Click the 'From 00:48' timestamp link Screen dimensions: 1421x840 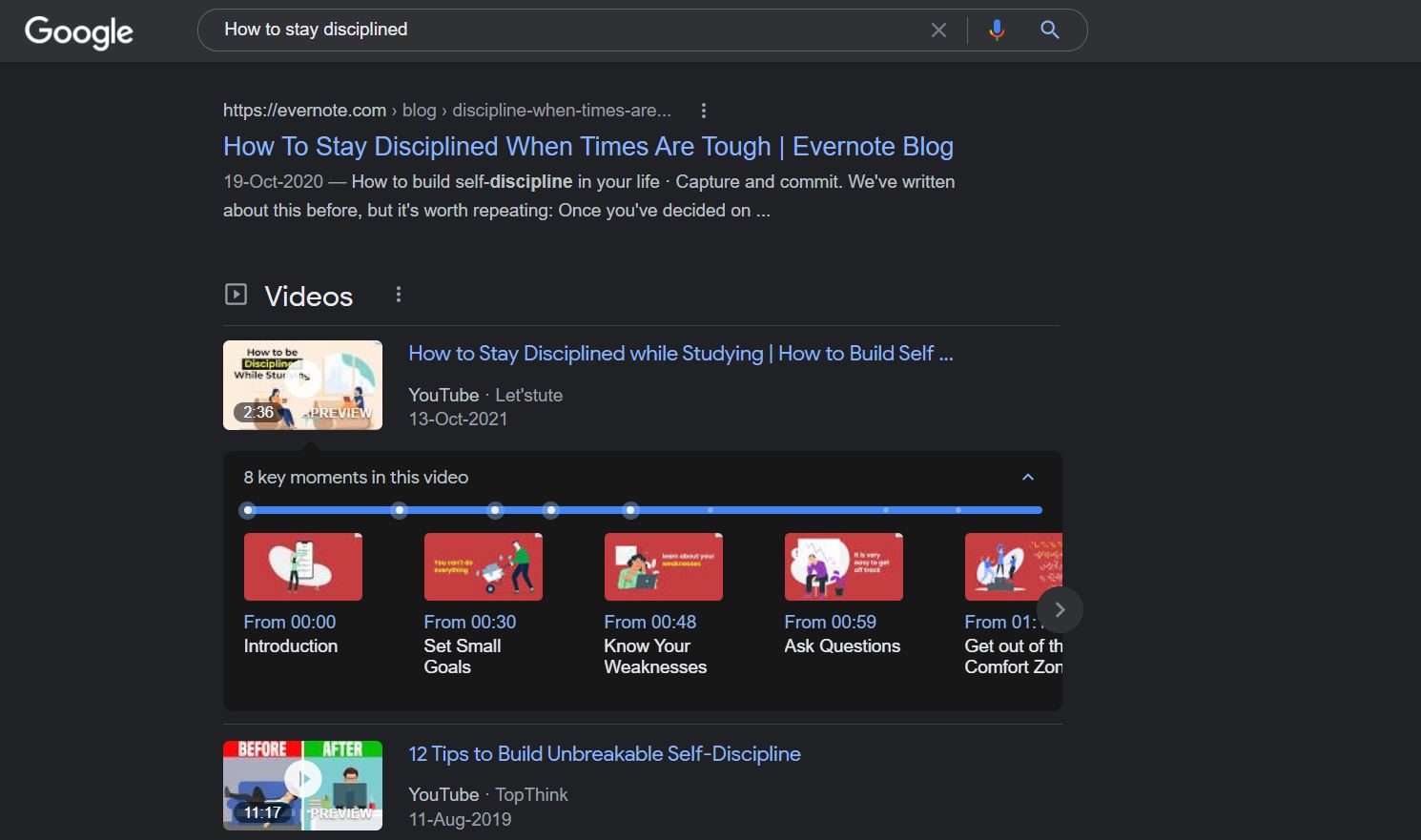click(650, 622)
